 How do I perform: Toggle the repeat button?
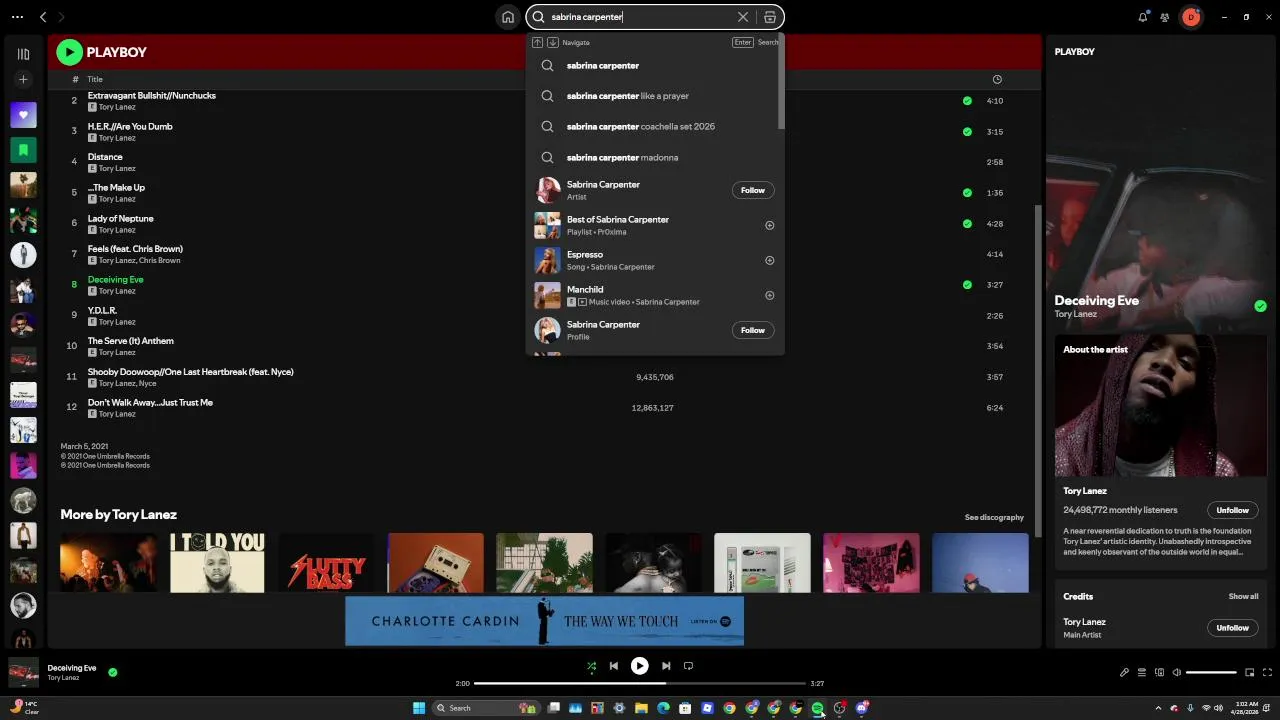click(x=688, y=666)
